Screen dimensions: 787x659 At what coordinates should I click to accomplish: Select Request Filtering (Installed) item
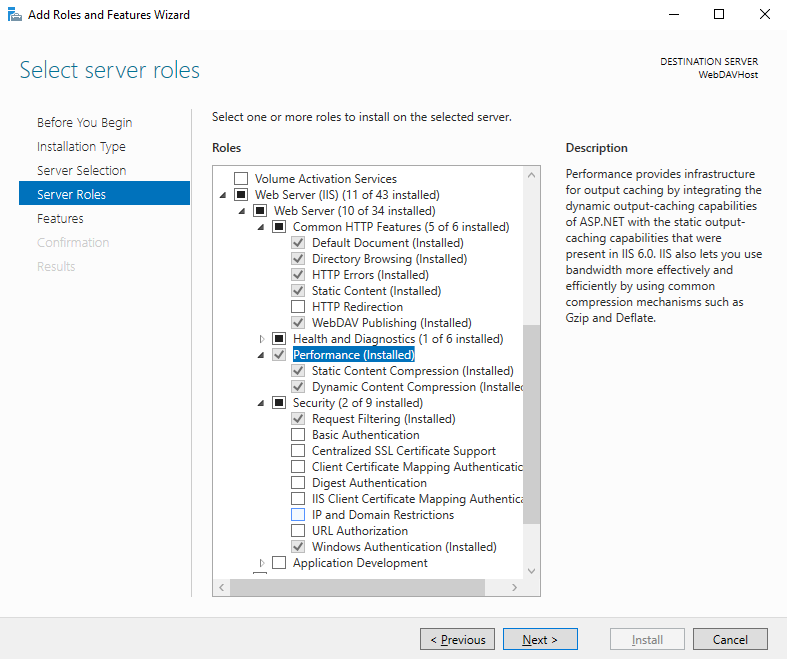(x=383, y=419)
